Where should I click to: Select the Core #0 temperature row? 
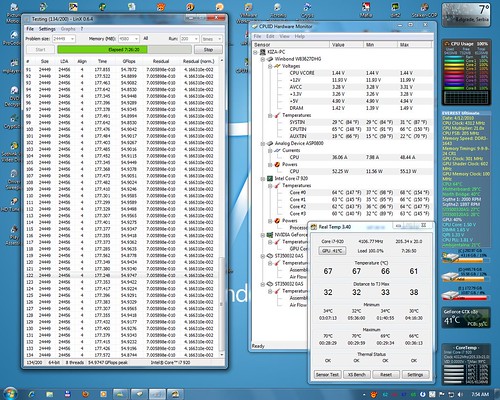point(343,193)
